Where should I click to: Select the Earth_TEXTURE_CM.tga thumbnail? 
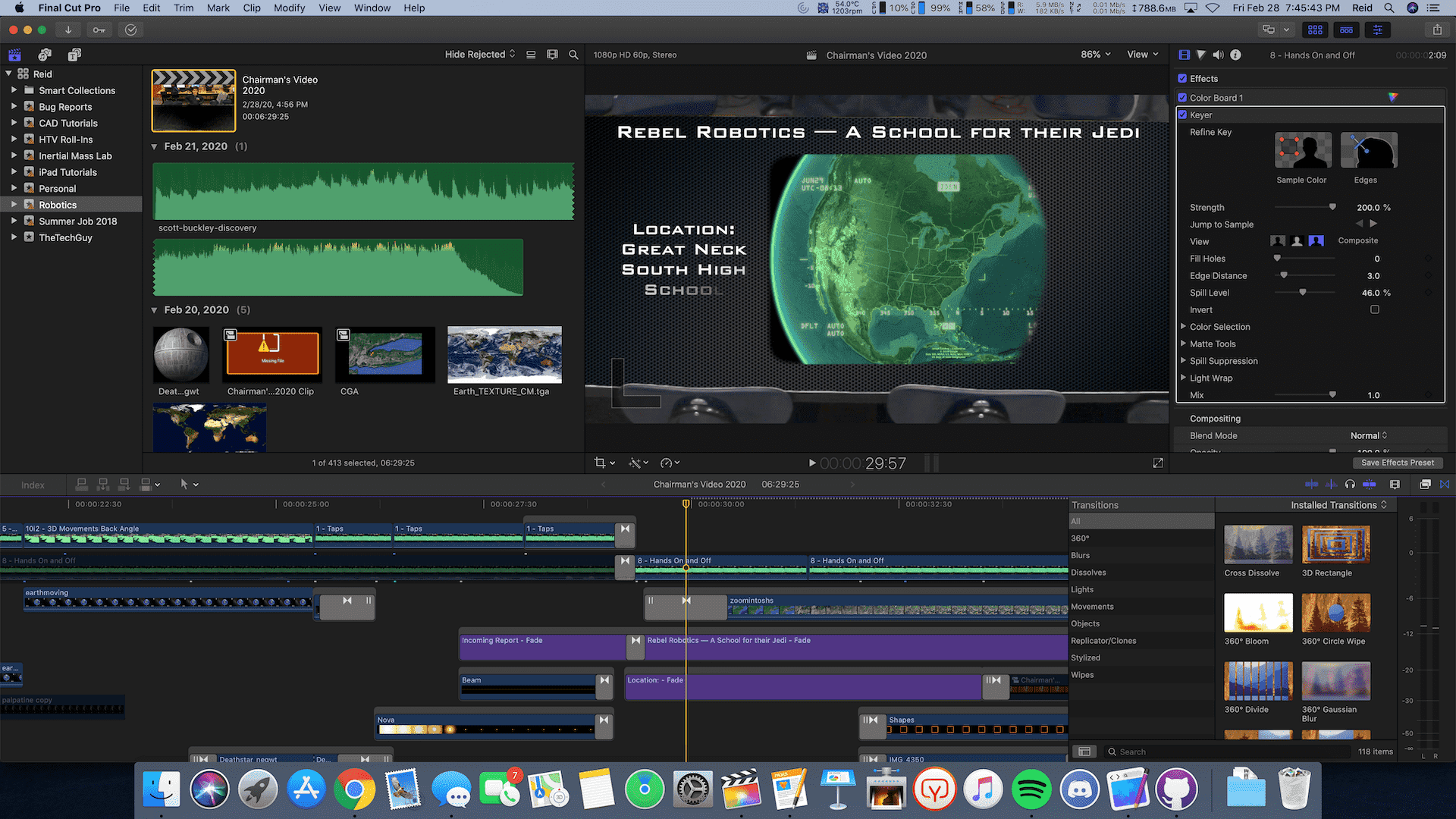tap(504, 354)
